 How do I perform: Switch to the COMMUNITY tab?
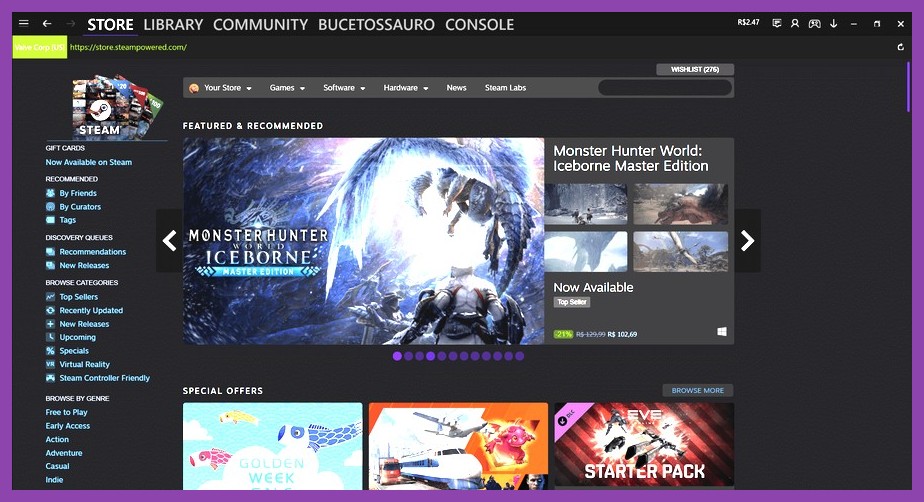pyautogui.click(x=260, y=25)
